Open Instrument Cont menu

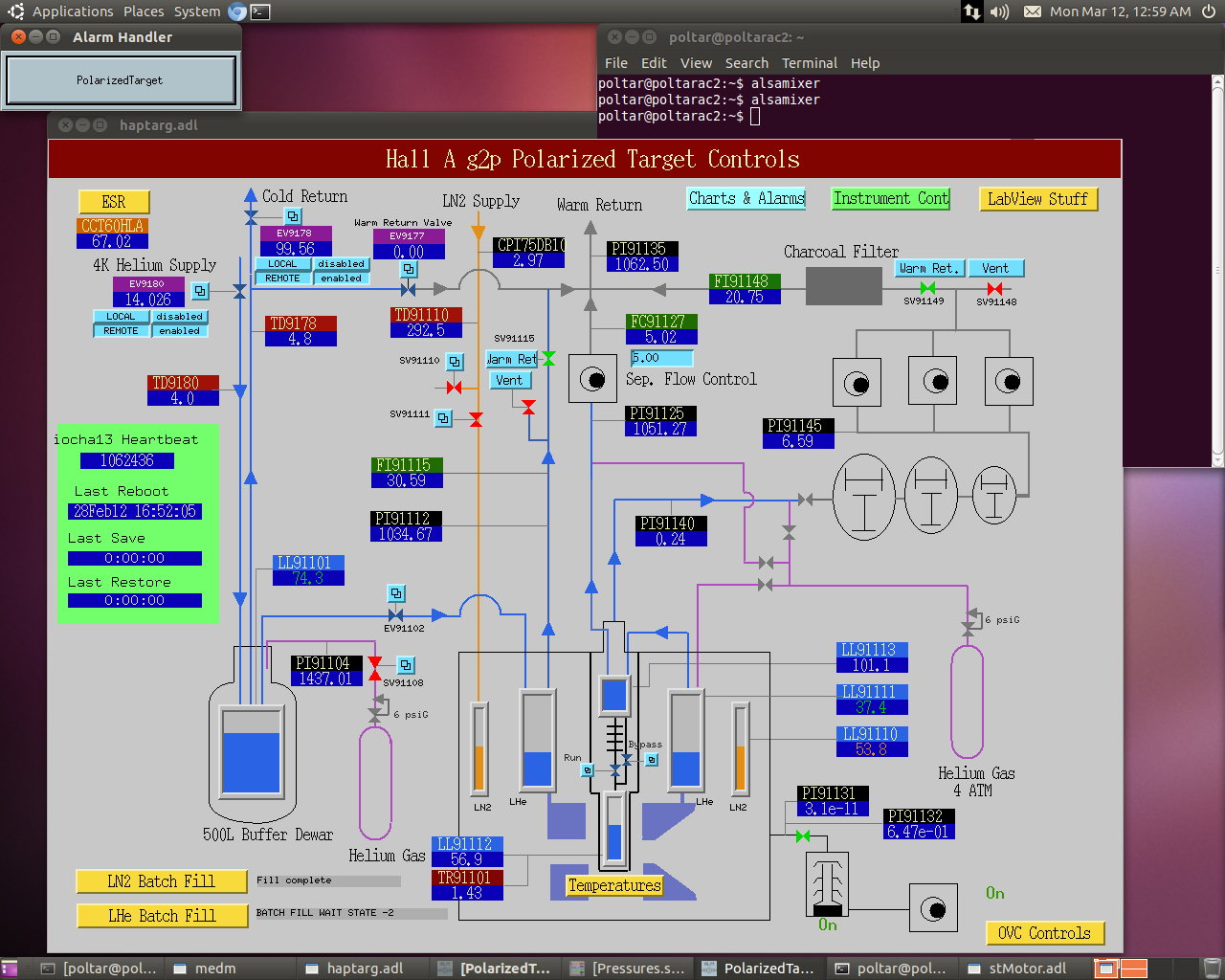coord(890,198)
